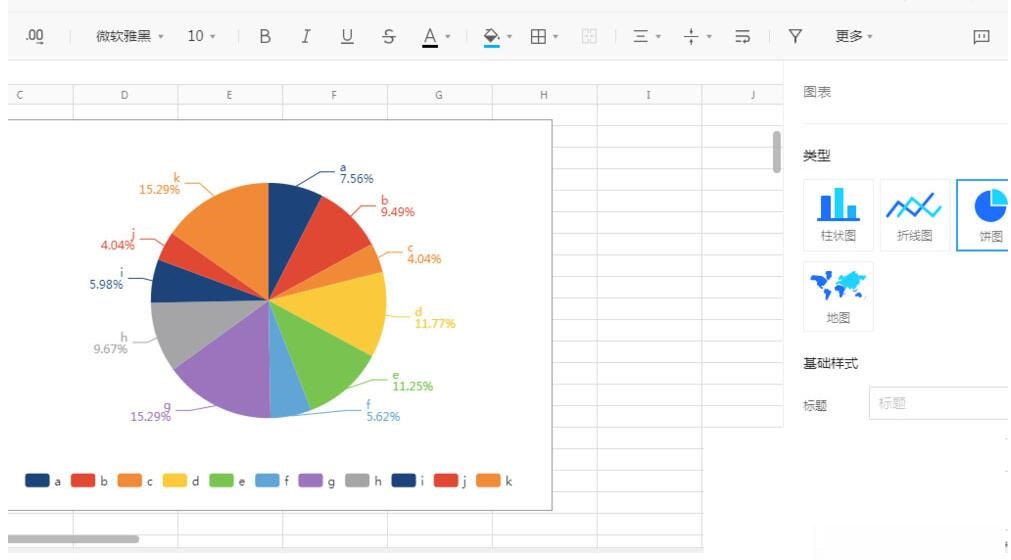Open the fill color dropdown arrow
This screenshot has height=560, width=1011.
[x=509, y=37]
